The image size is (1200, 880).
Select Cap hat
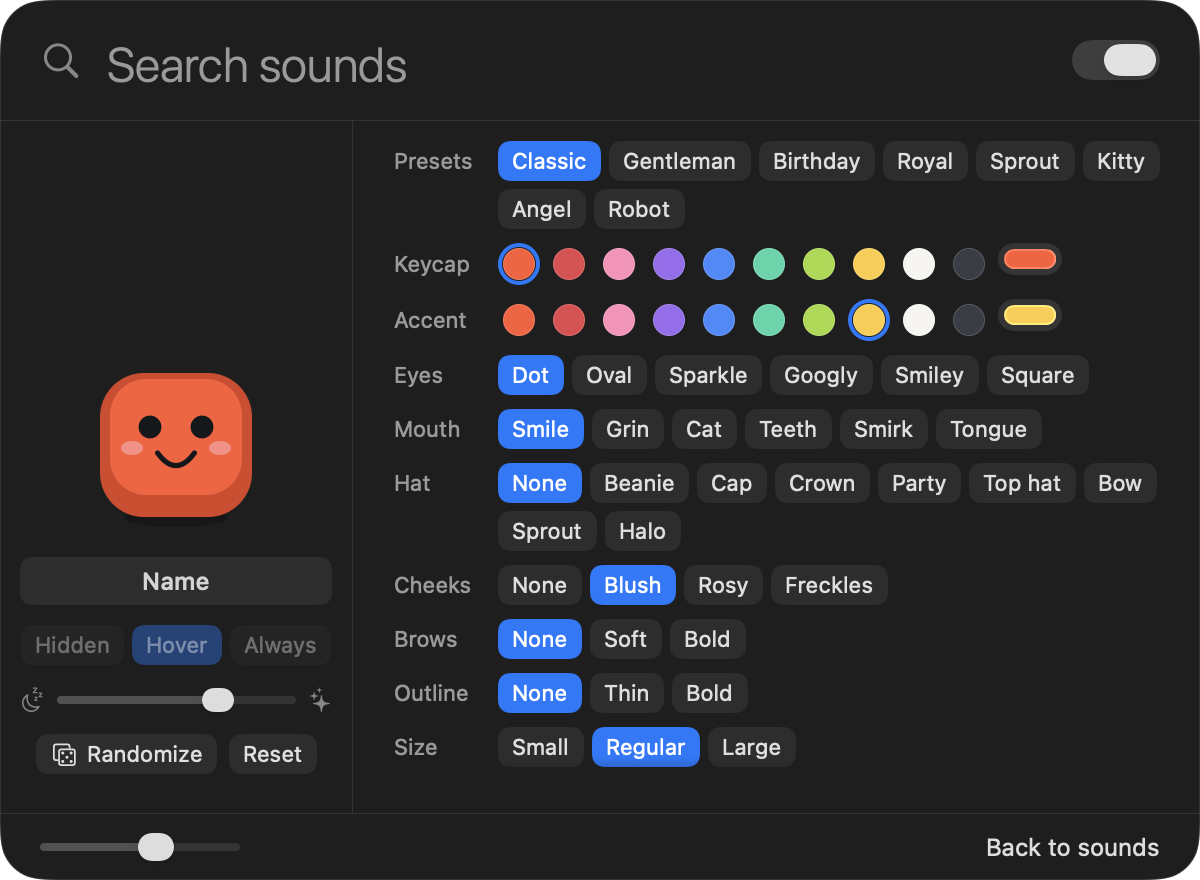coord(732,483)
